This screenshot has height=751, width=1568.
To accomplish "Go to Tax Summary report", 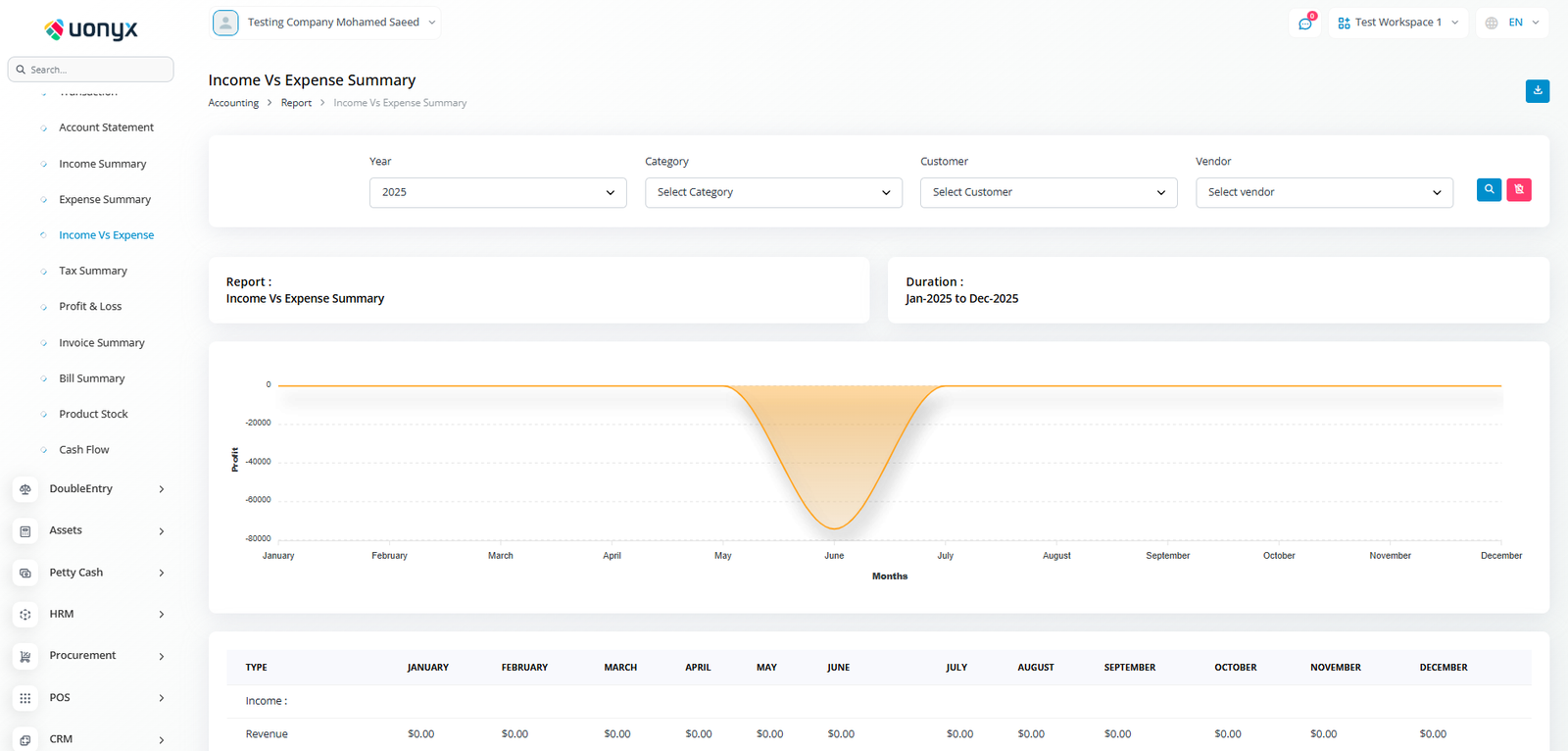I will (93, 271).
